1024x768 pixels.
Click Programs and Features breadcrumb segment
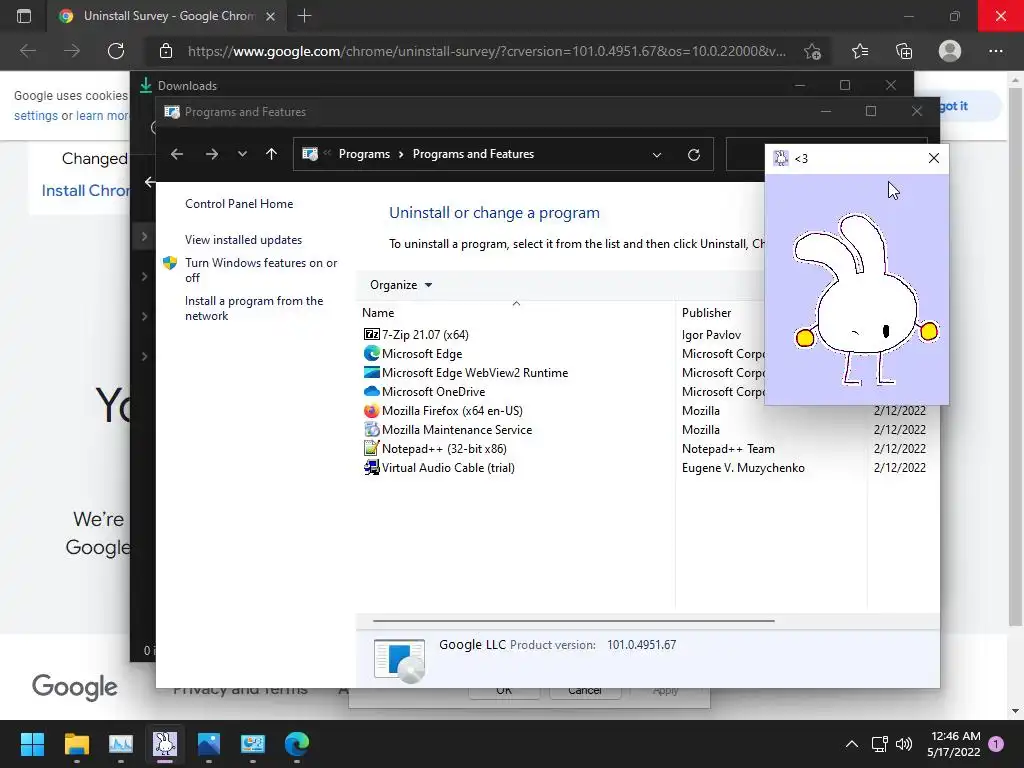click(x=473, y=154)
